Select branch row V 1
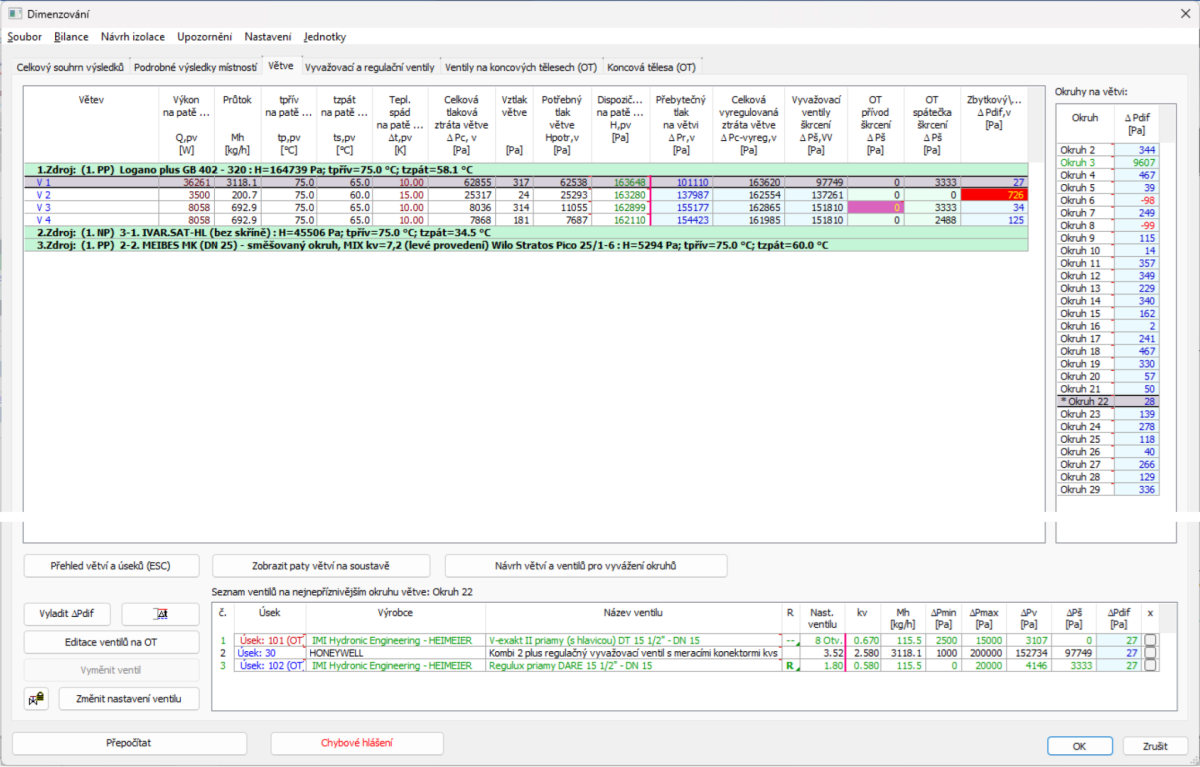The width and height of the screenshot is (1200, 767). click(x=525, y=183)
